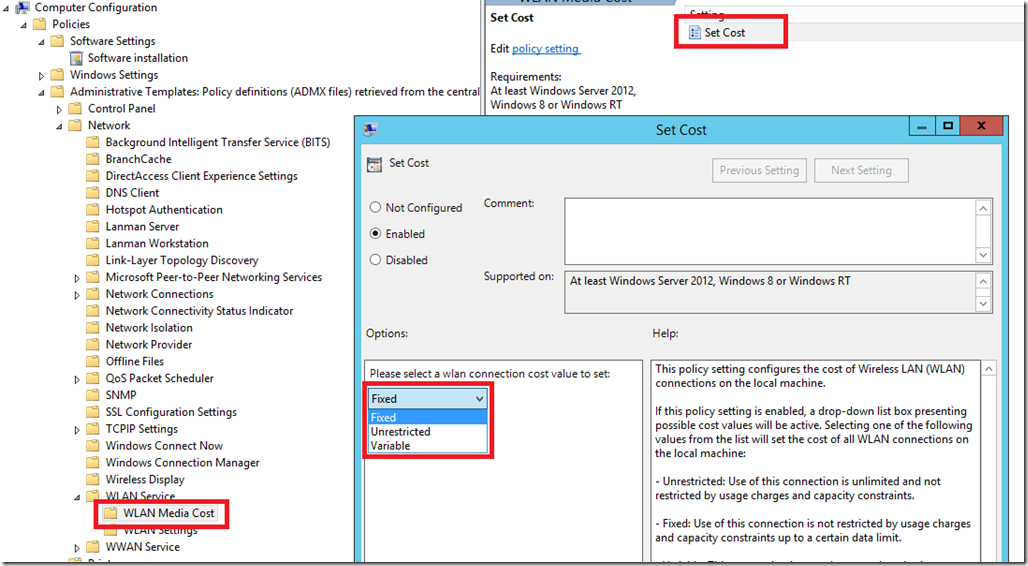Click the WLAN Media Cost folder icon
The width and height of the screenshot is (1028, 566).
click(x=111, y=513)
